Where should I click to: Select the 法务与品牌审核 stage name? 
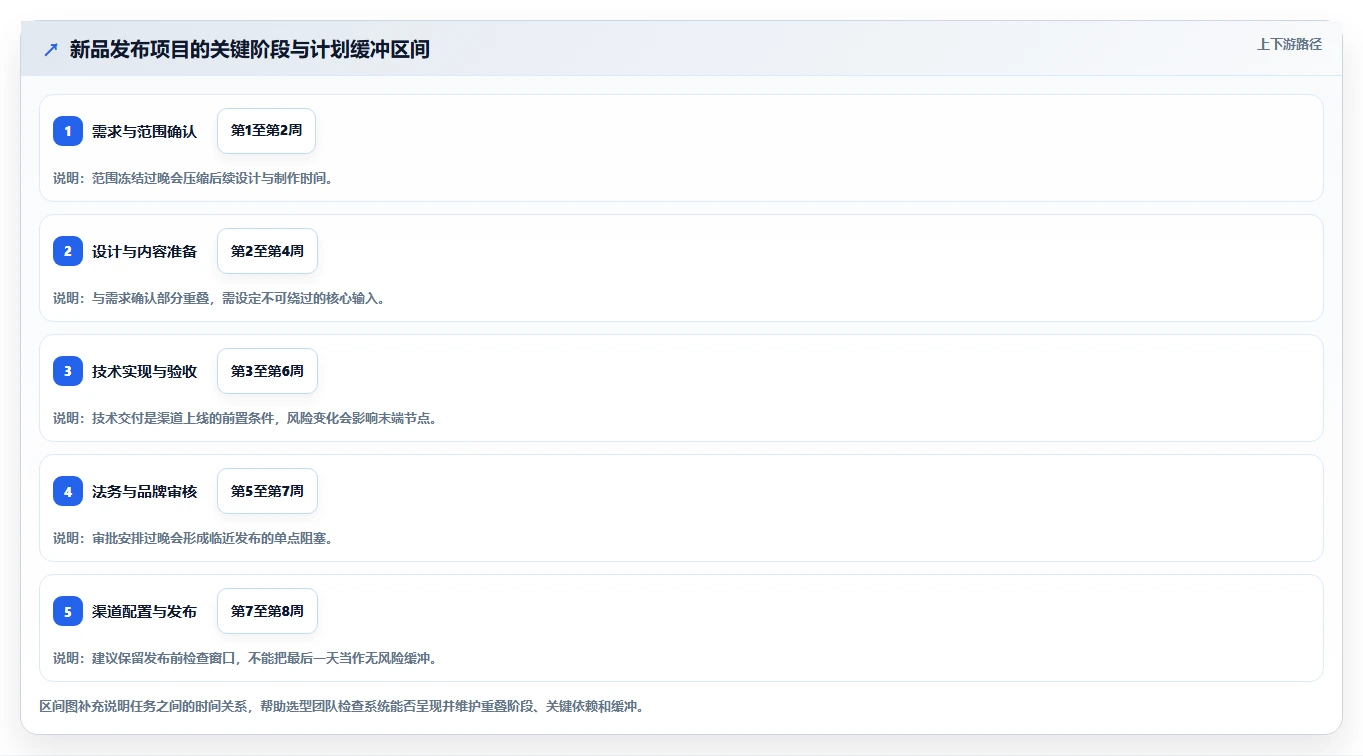pyautogui.click(x=144, y=491)
